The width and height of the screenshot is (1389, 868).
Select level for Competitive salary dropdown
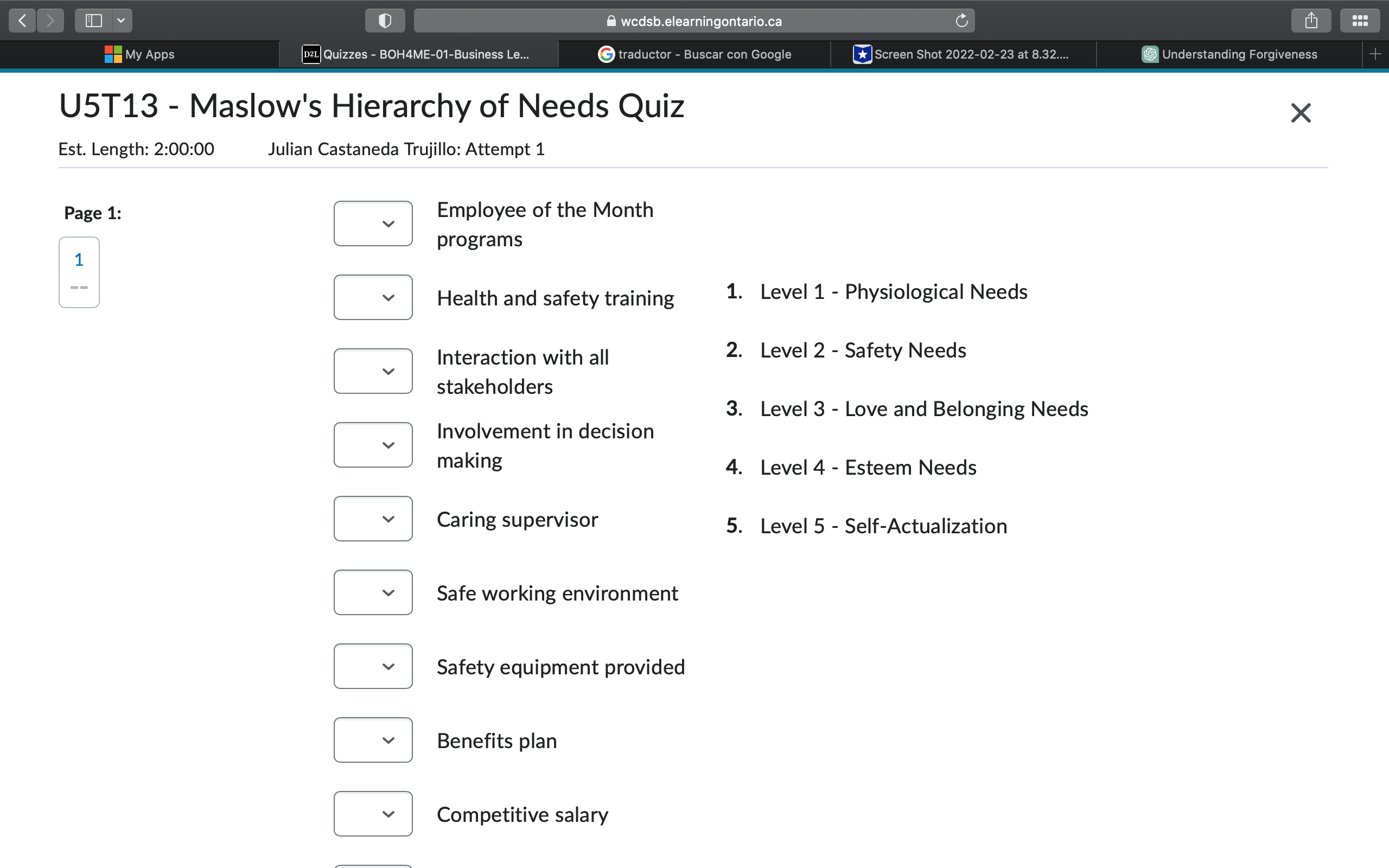tap(373, 813)
